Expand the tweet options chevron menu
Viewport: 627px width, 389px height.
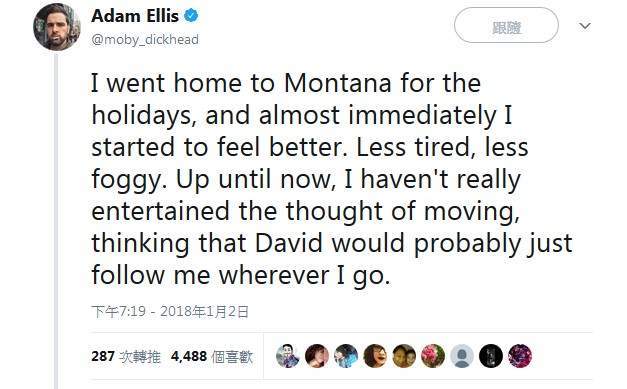click(585, 26)
